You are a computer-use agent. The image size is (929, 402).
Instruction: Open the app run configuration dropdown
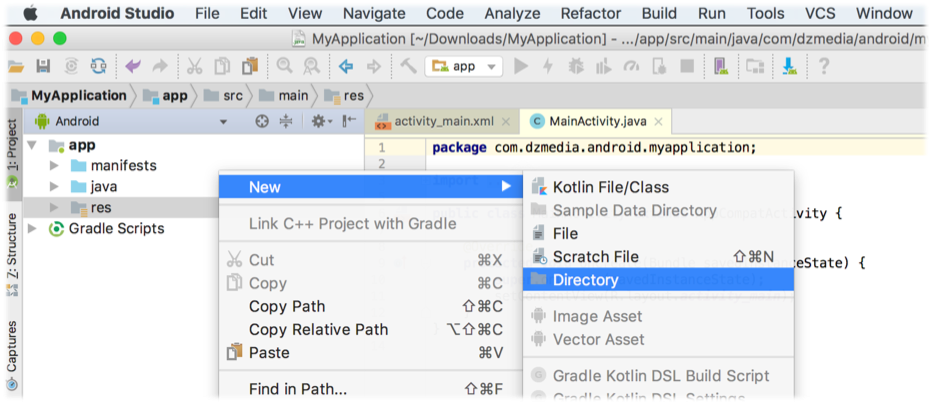tap(464, 66)
